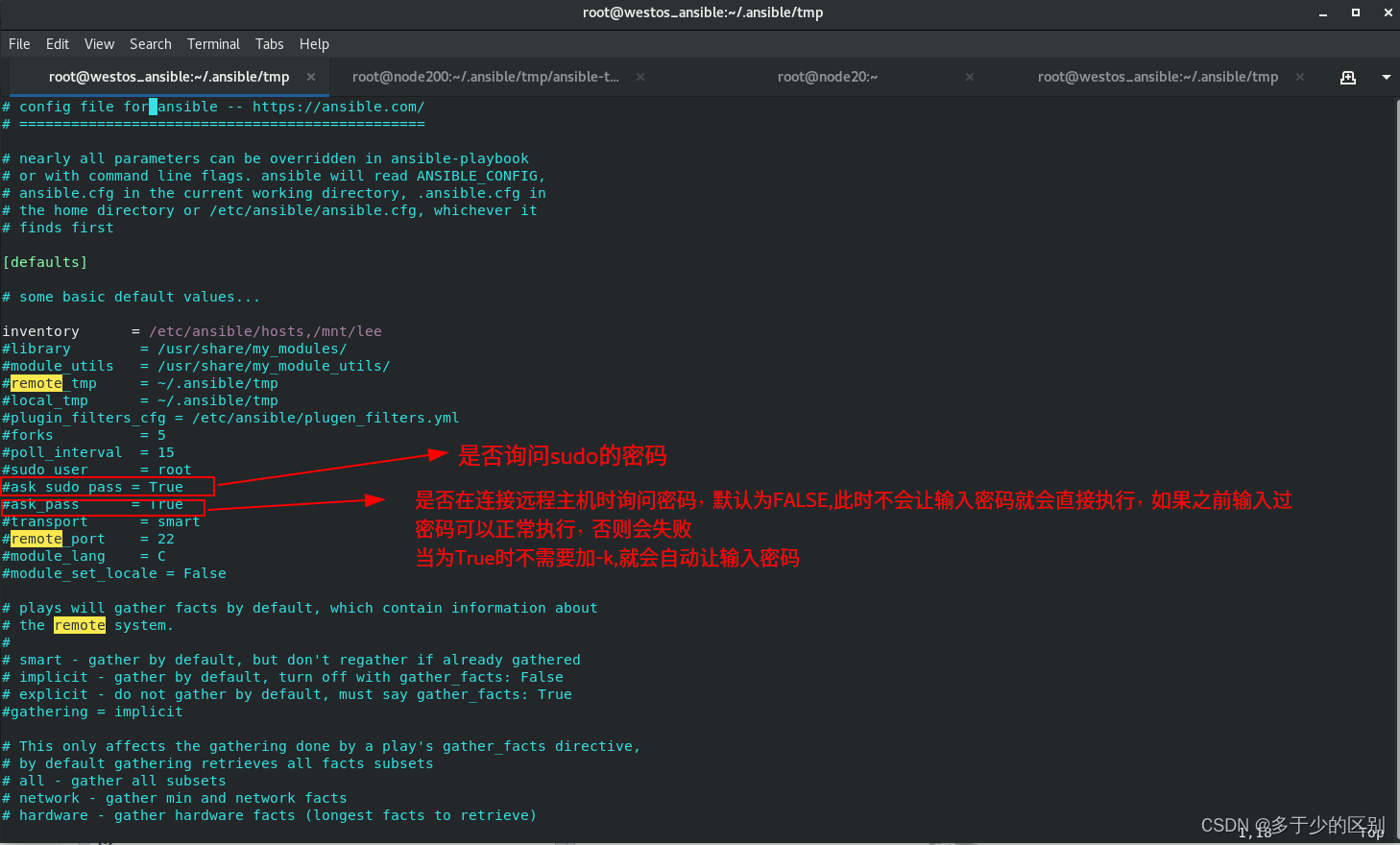Switch to last root@westos_ansible tab
Screen dimensions: 1400x845
[1158, 77]
